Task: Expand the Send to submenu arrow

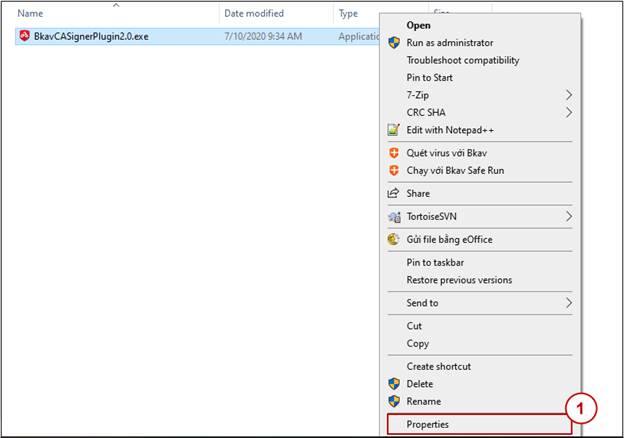Action: (569, 303)
